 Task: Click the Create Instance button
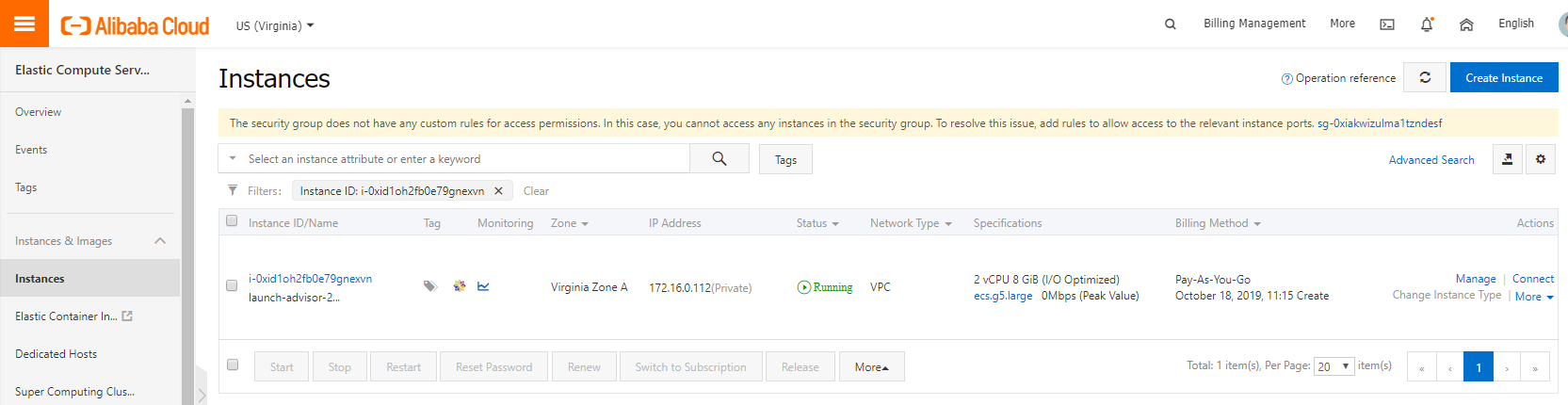tap(1503, 77)
